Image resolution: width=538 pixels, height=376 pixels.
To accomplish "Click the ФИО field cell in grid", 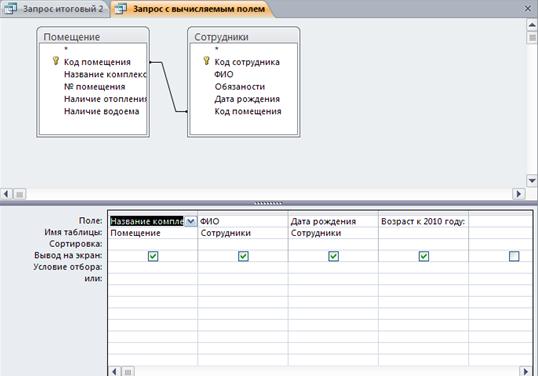I will (x=243, y=222).
